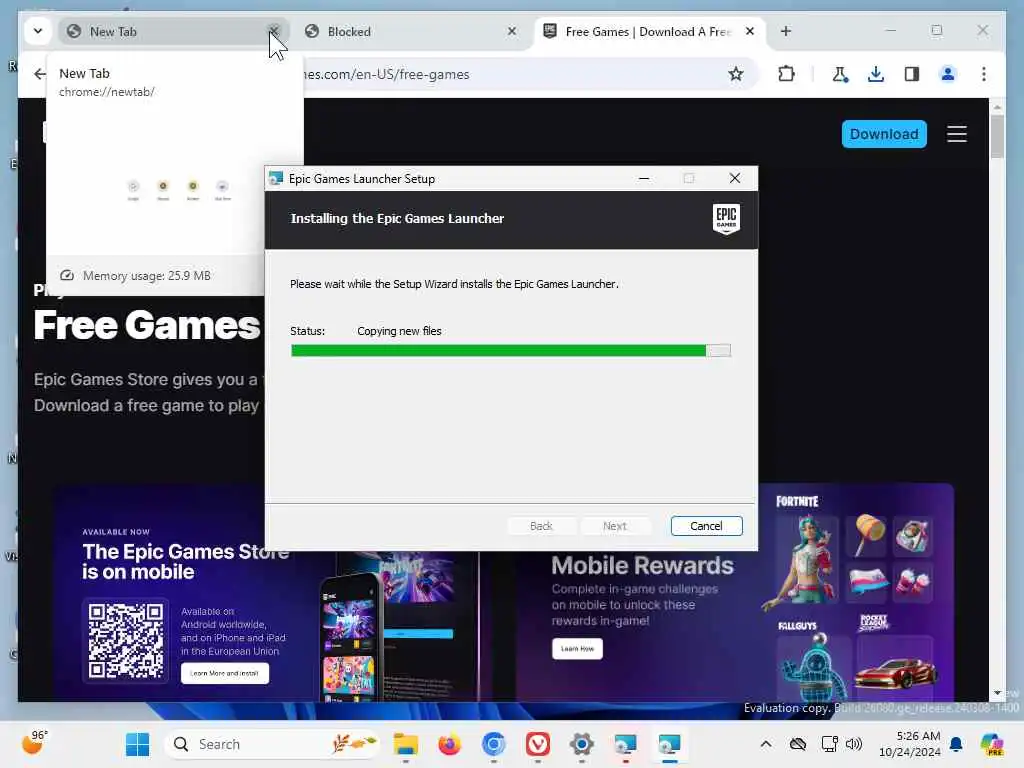This screenshot has width=1024, height=768.
Task: Click the Memory usage 25.9 MB text
Action: 146,276
